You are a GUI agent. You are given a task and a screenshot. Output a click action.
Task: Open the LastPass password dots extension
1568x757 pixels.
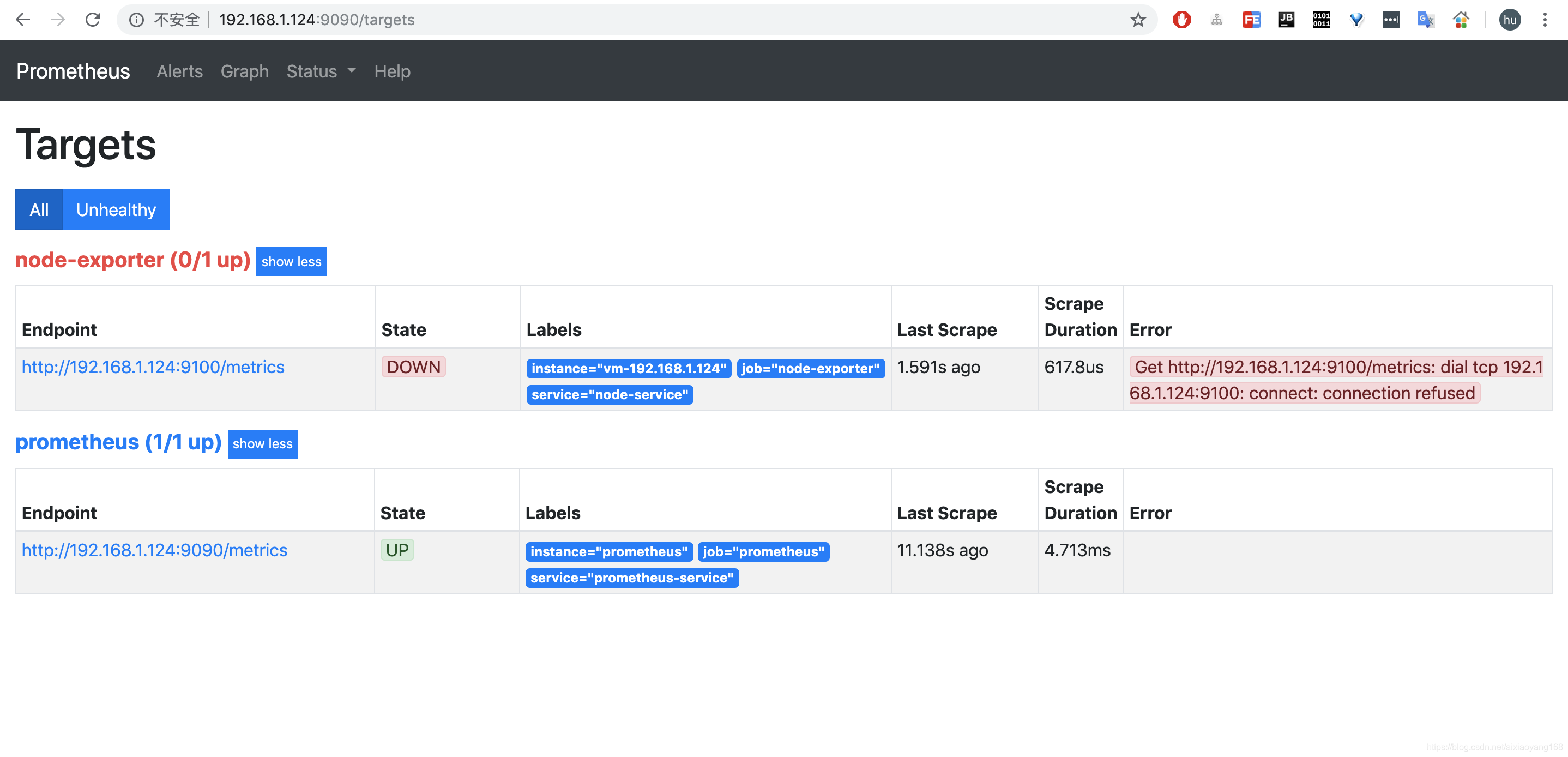click(x=1391, y=20)
